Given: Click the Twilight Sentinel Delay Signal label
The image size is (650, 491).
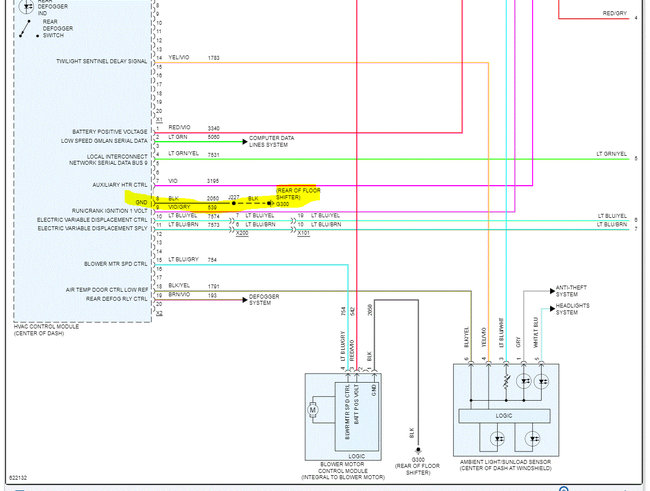Looking at the screenshot, I should point(102,60).
